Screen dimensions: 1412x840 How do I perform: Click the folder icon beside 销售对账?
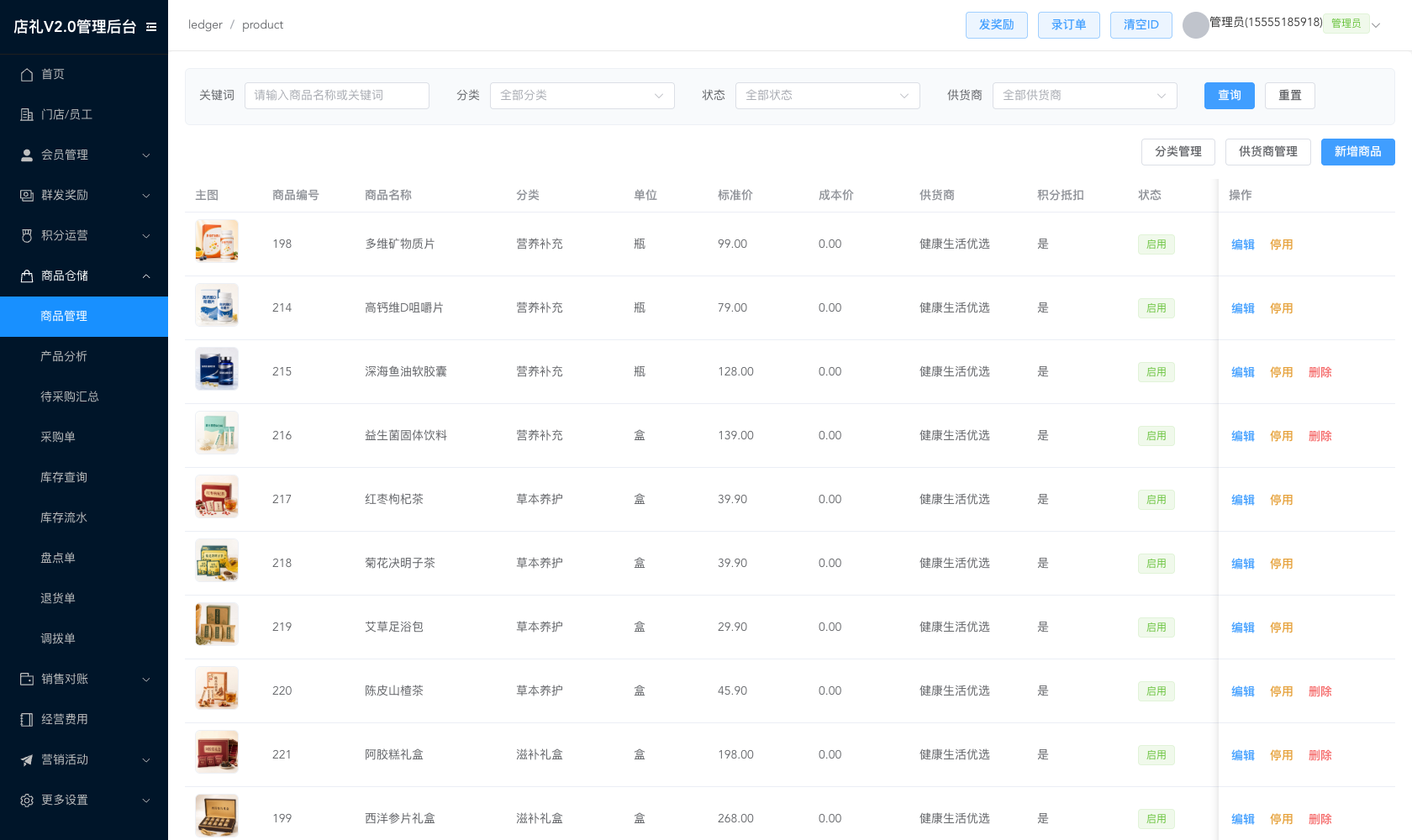tap(27, 679)
